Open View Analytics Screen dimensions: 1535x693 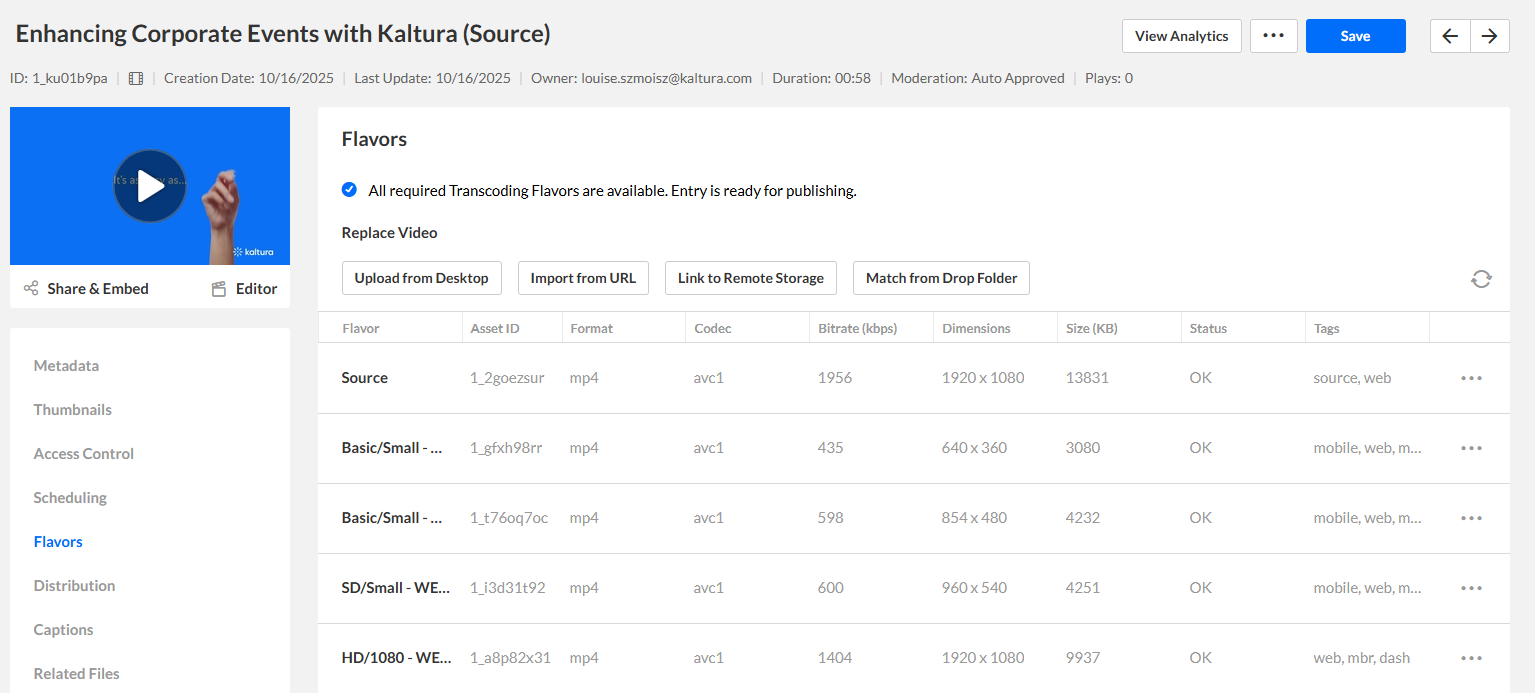coord(1181,36)
